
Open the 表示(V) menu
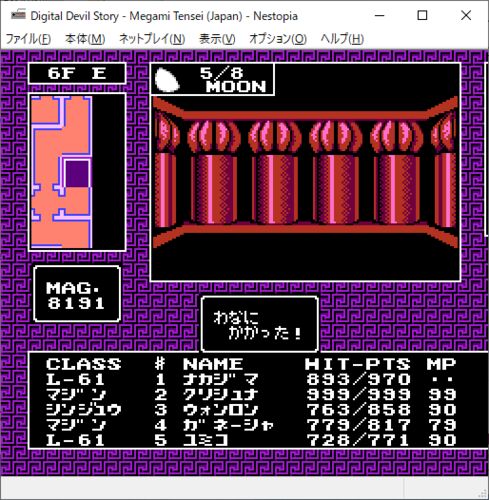217,39
